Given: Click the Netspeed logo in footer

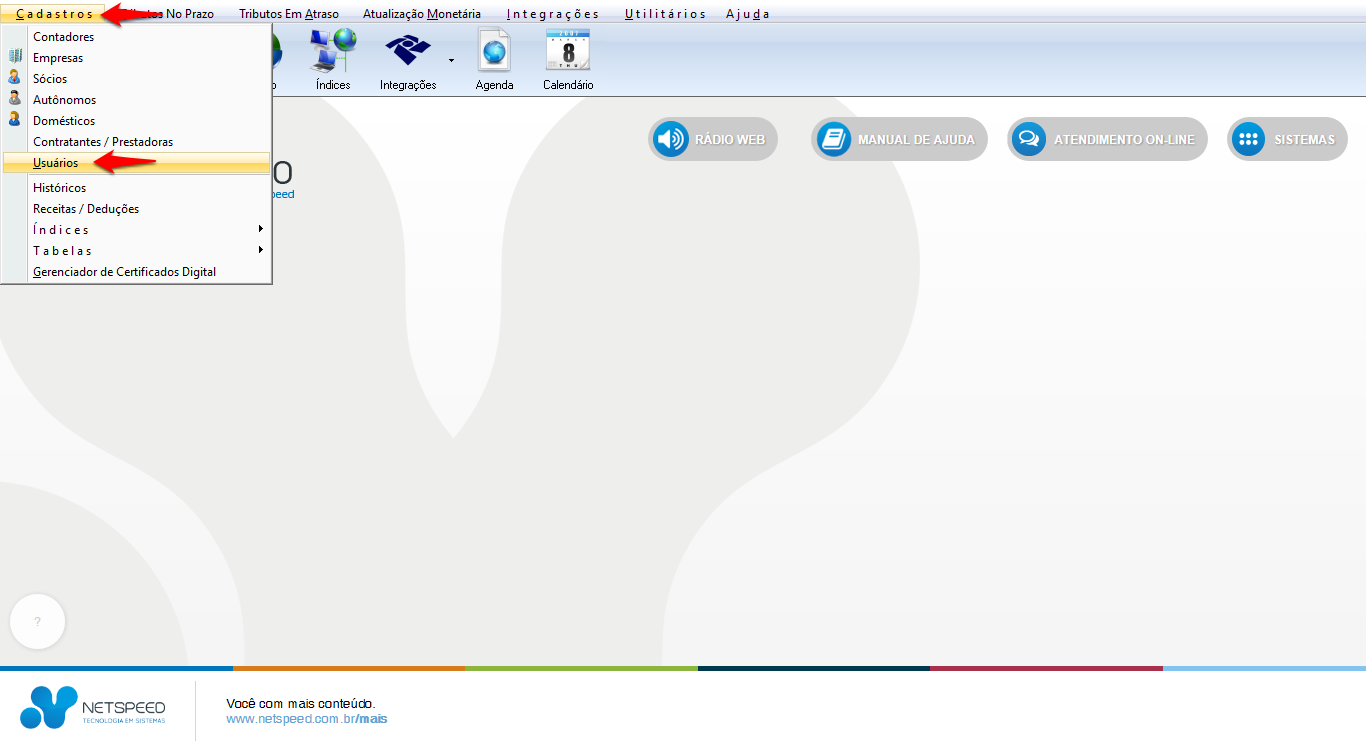Looking at the screenshot, I should (92, 708).
